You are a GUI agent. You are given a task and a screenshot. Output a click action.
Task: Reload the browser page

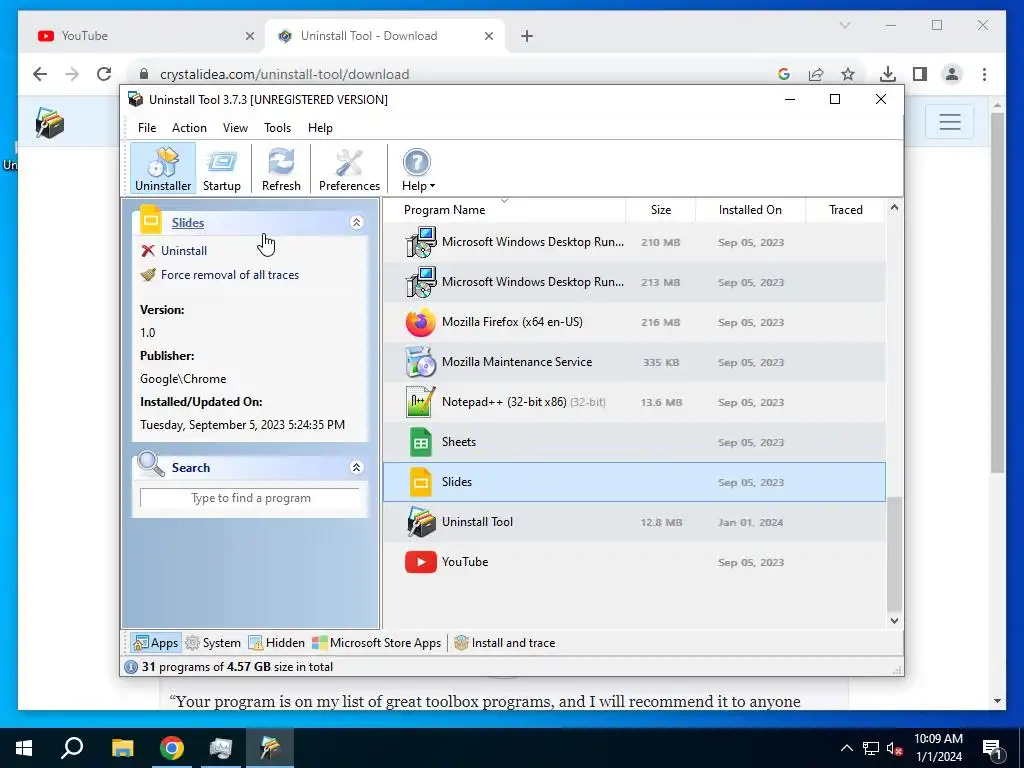tap(104, 74)
